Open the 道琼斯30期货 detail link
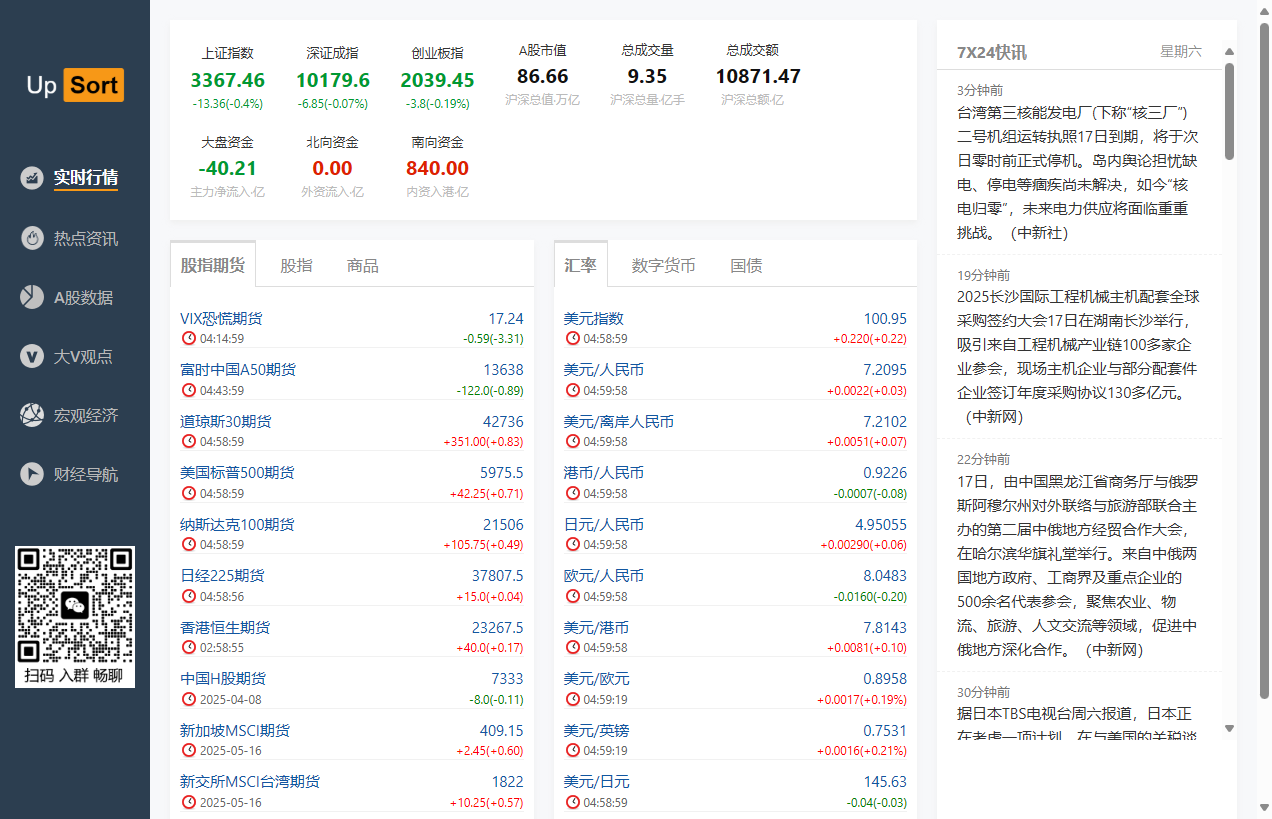This screenshot has height=819, width=1272. pos(224,421)
